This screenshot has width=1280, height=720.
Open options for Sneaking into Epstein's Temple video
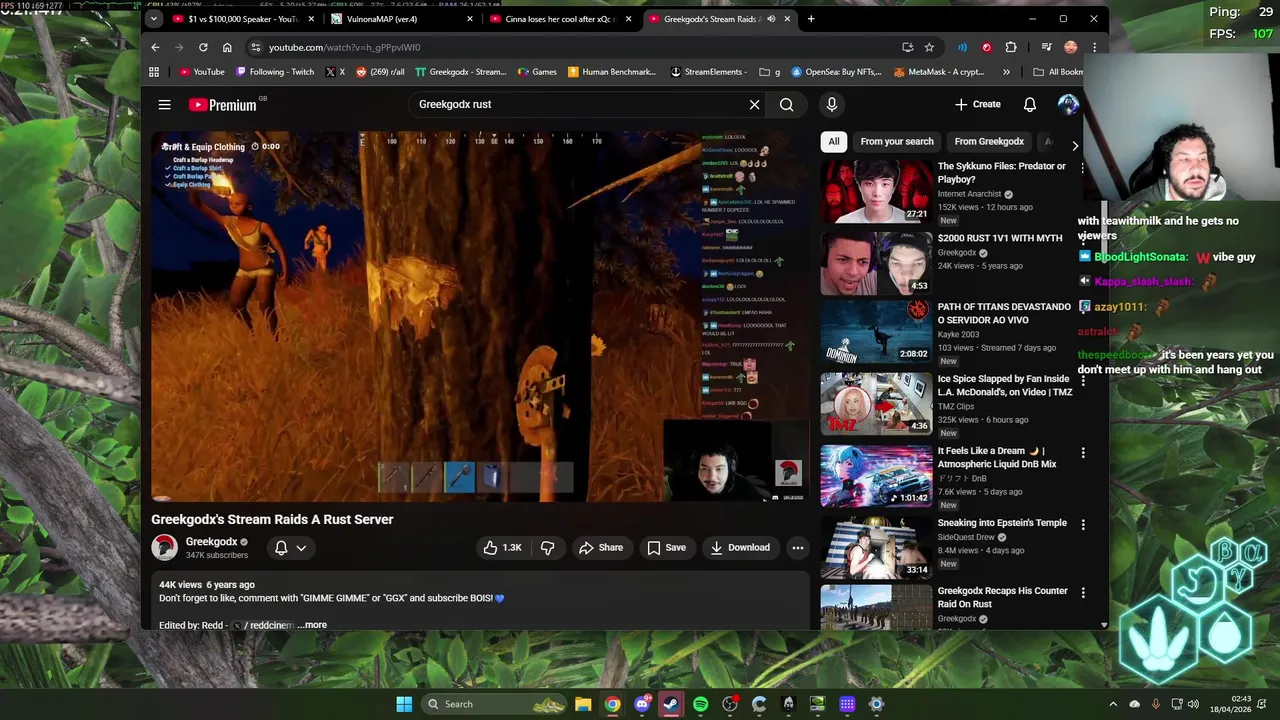click(1082, 524)
